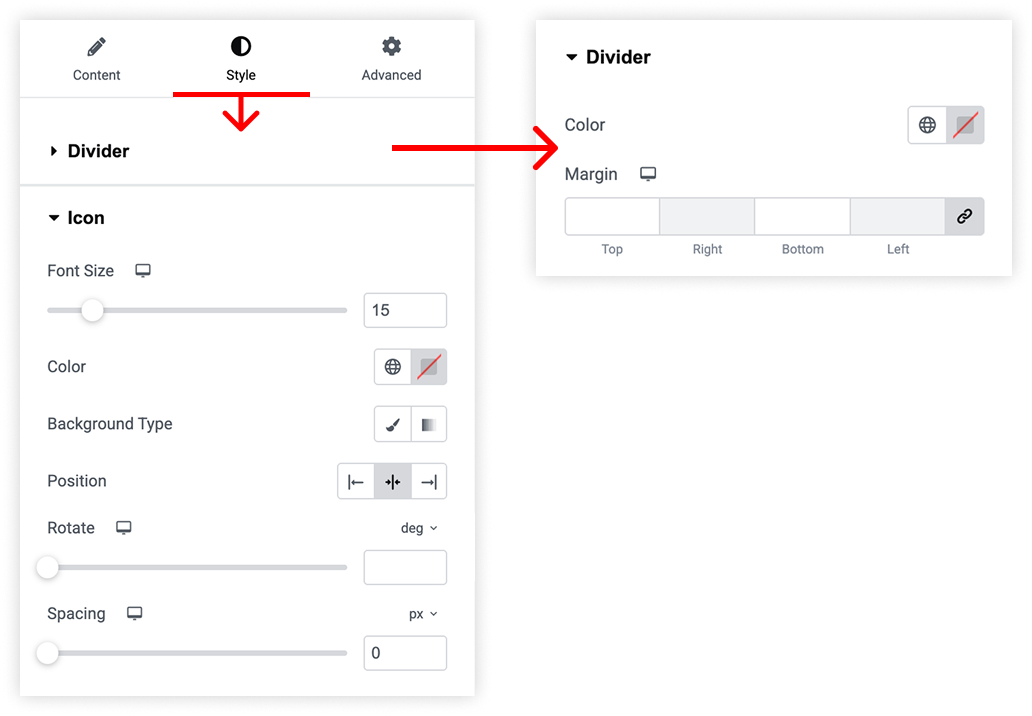
Task: Open the deg unit dropdown for Rotate
Action: (419, 528)
